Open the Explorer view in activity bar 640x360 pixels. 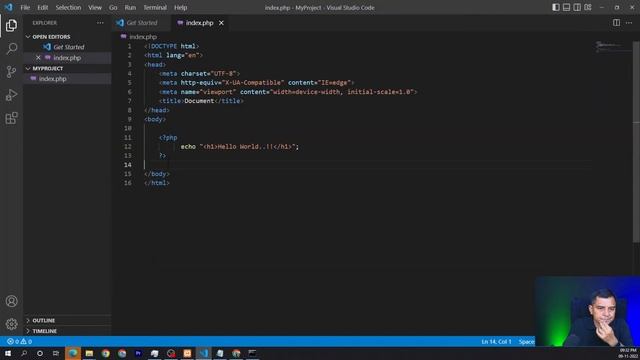click(x=11, y=25)
